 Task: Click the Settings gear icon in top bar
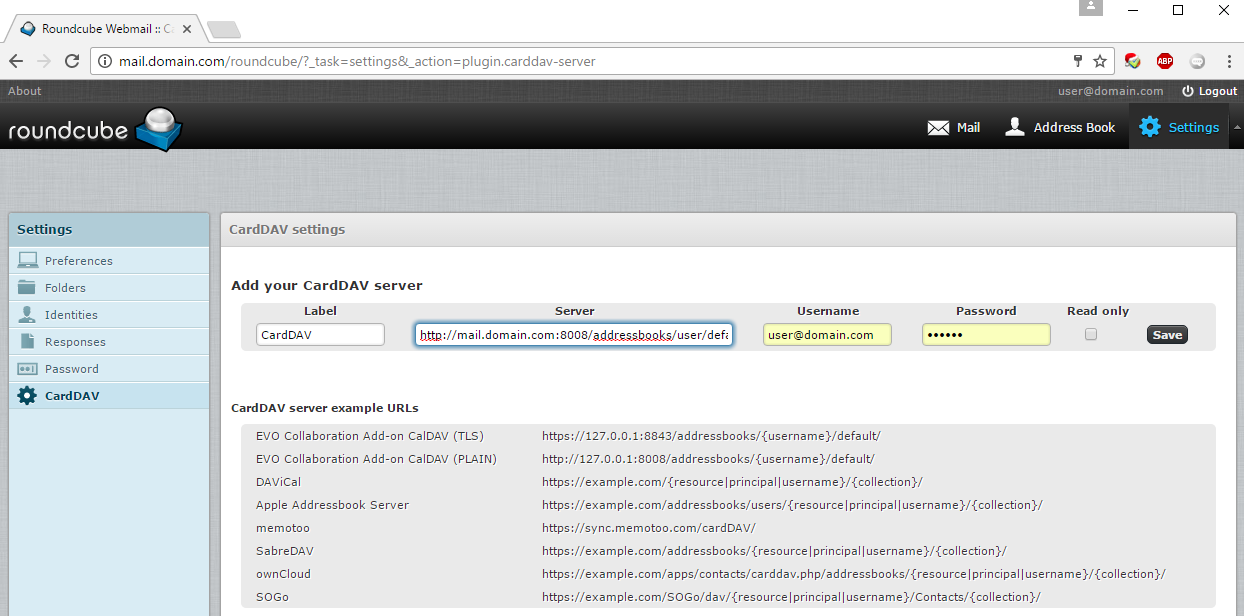(x=1150, y=127)
